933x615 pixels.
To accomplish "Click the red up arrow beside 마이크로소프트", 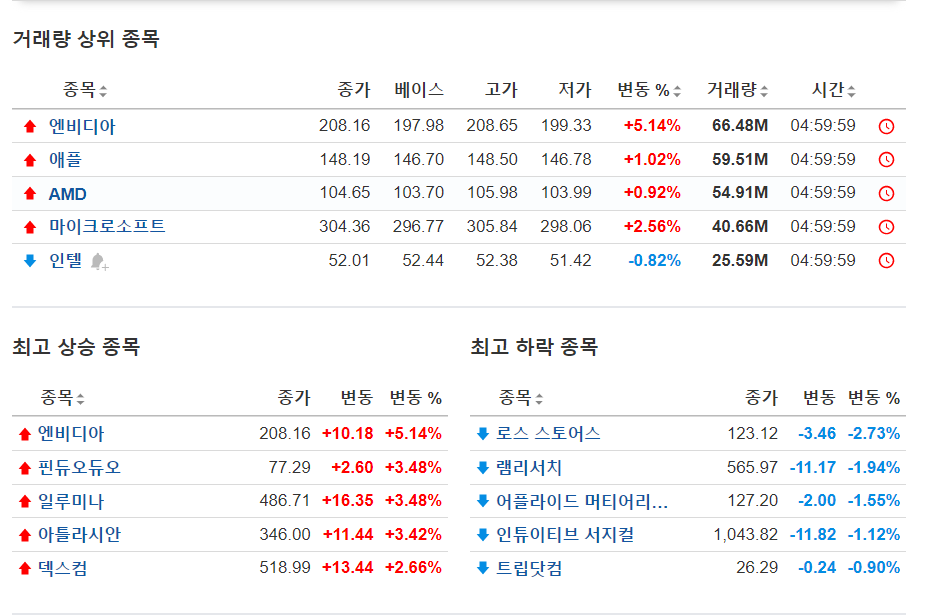I will point(30,227).
